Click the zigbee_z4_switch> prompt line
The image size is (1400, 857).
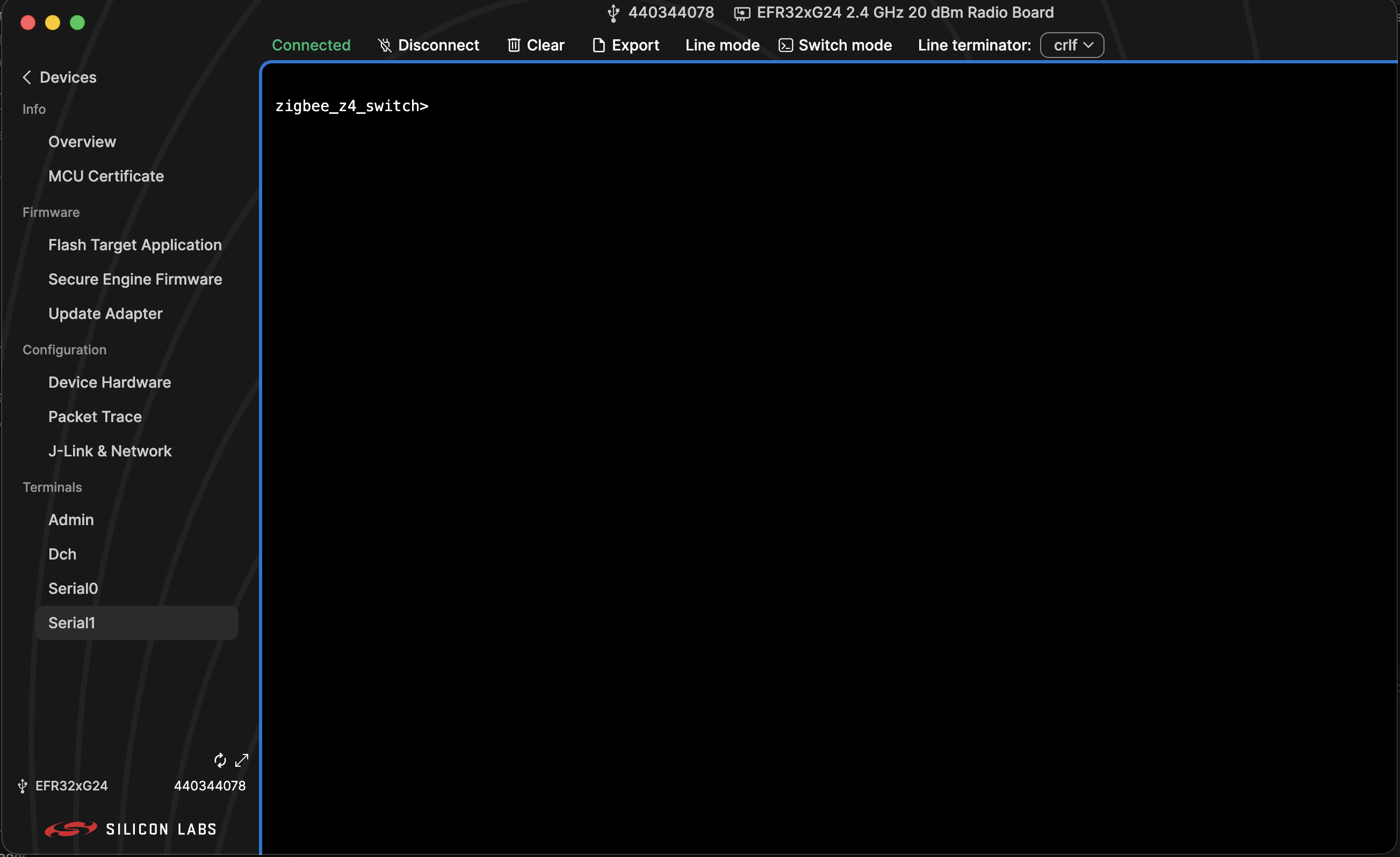point(352,106)
